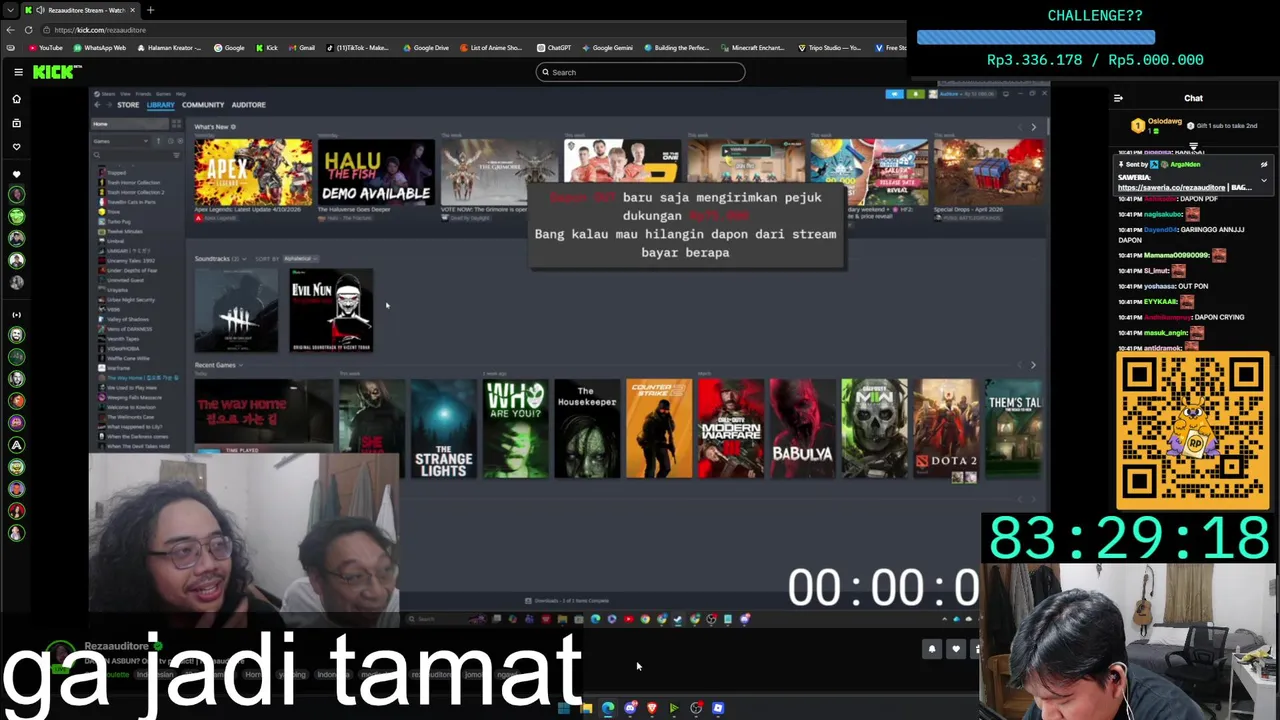This screenshot has height=720, width=1280.
Task: Open the ChatGPT bookmark
Action: pos(554,48)
